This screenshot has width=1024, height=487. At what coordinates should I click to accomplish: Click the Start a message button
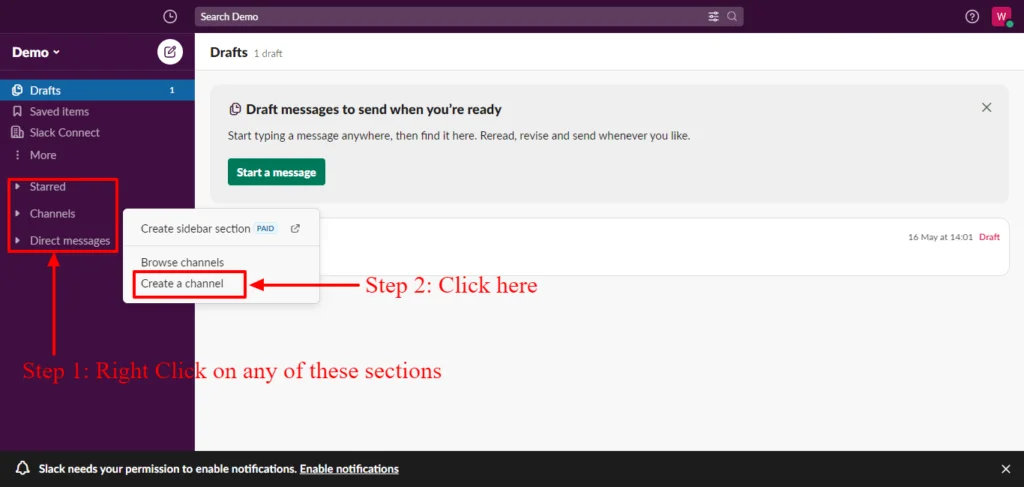click(x=276, y=172)
